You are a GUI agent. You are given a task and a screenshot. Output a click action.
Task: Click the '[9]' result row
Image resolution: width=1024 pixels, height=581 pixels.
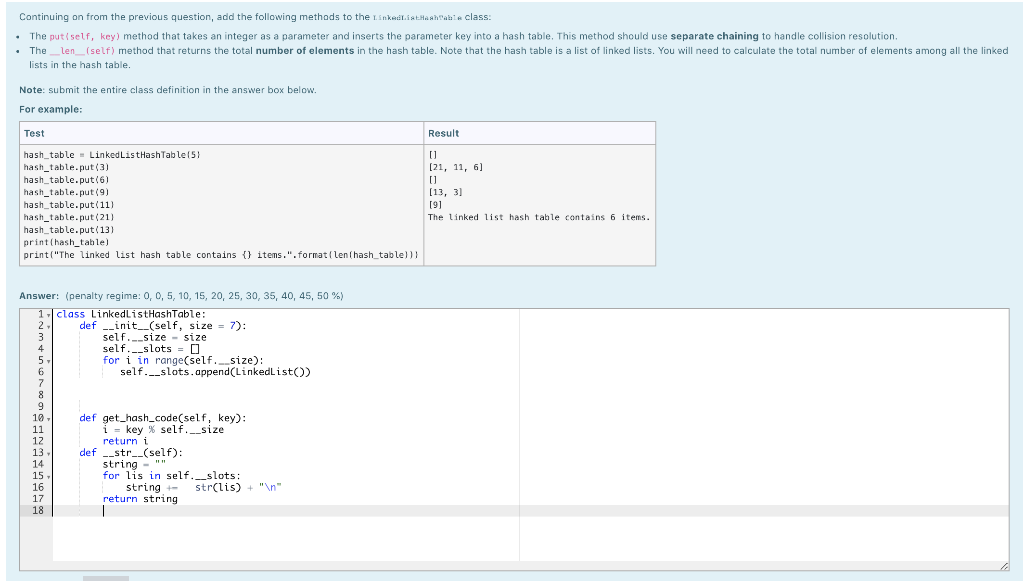point(435,204)
